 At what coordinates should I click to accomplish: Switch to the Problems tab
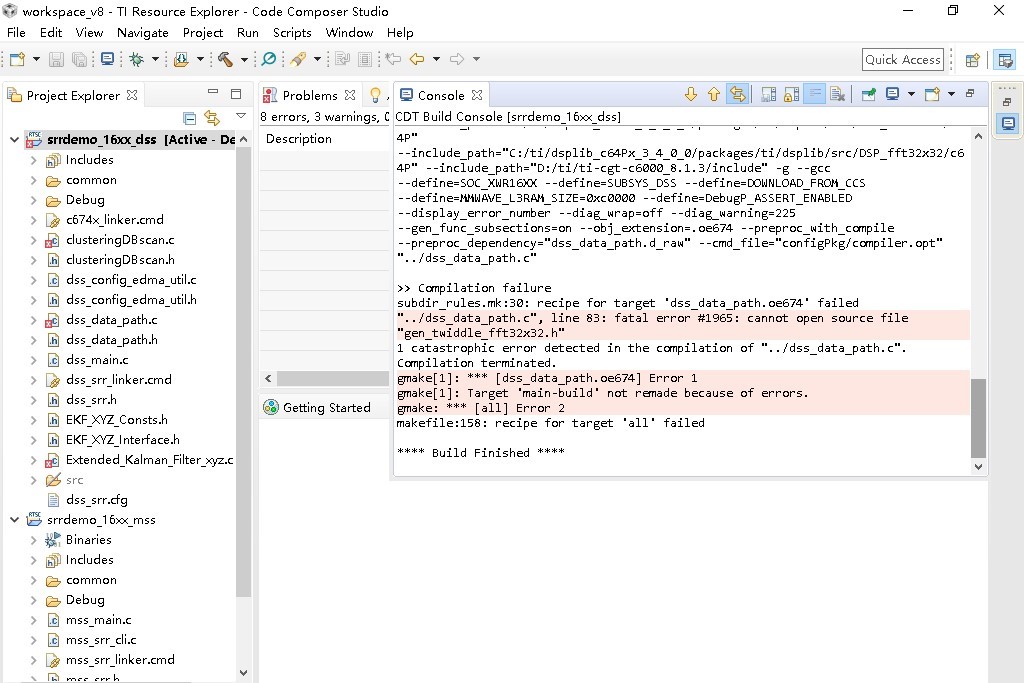tap(310, 95)
